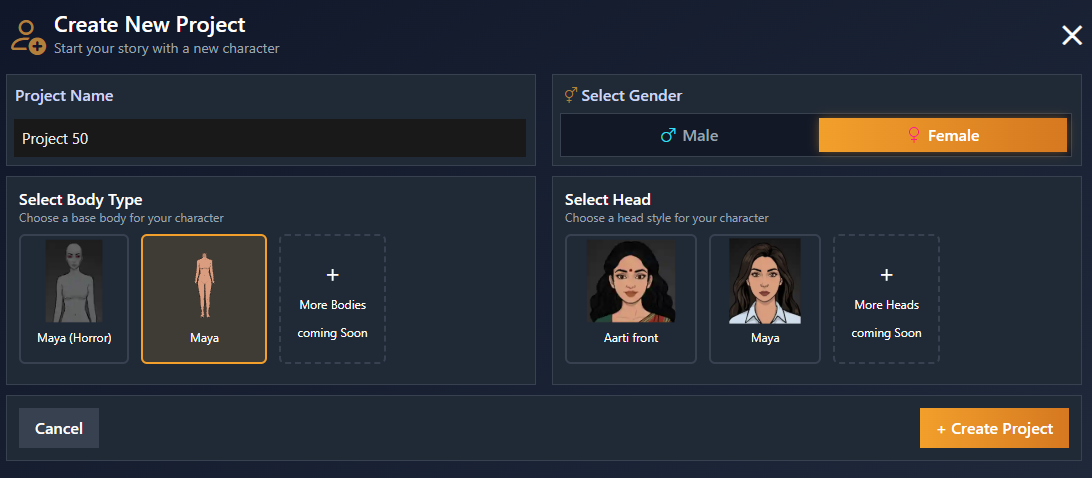This screenshot has height=478, width=1092.
Task: Click the More Bodies coming soon card
Action: [x=332, y=299]
